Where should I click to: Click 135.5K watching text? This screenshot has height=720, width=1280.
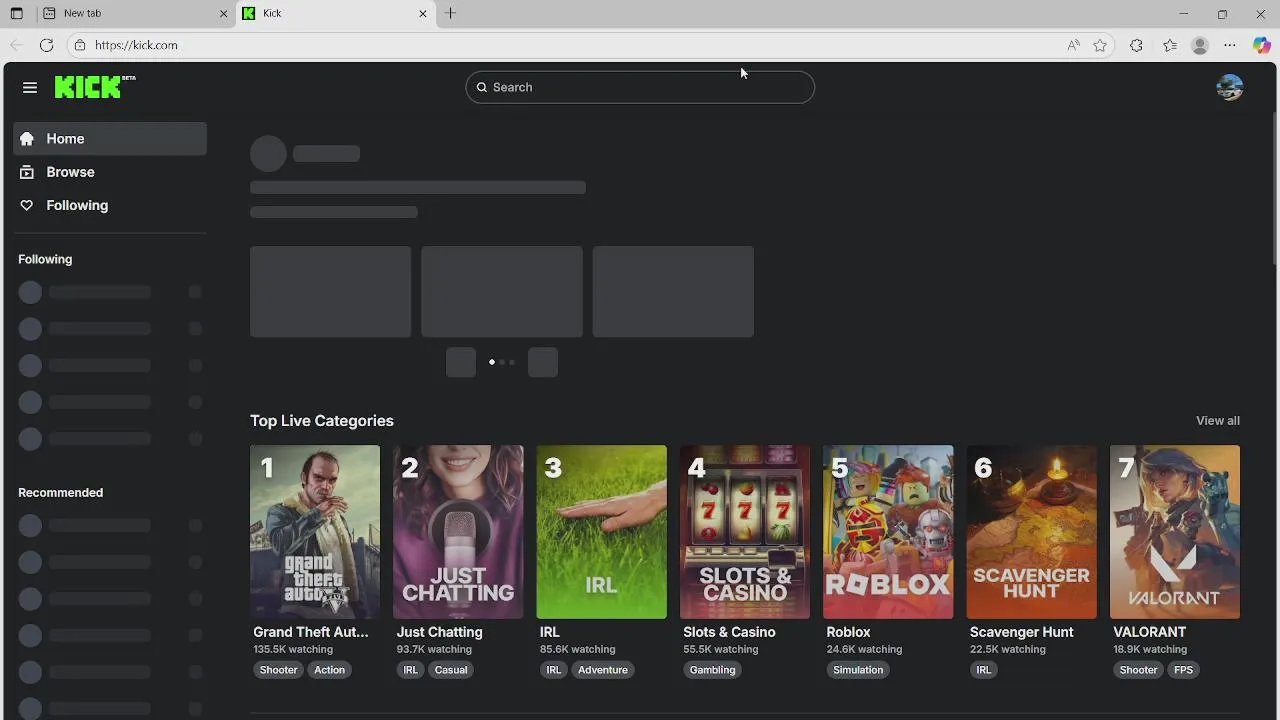coord(293,650)
